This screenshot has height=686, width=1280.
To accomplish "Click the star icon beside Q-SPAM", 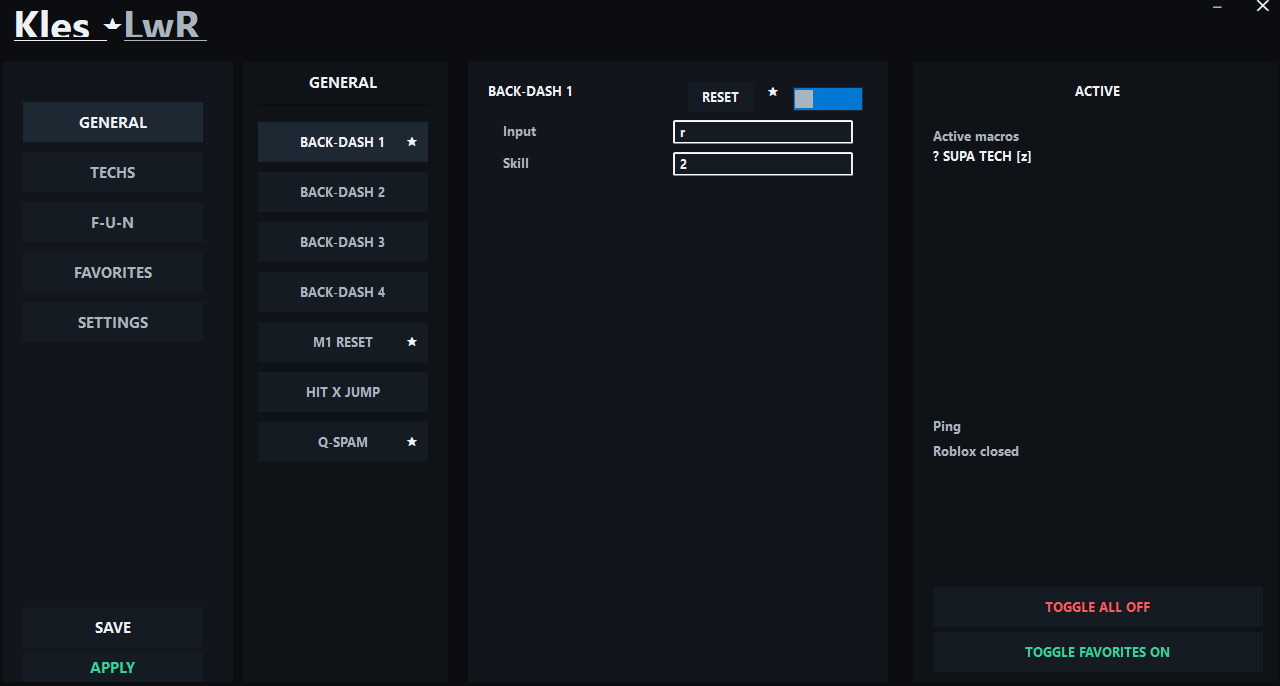I will coord(411,442).
